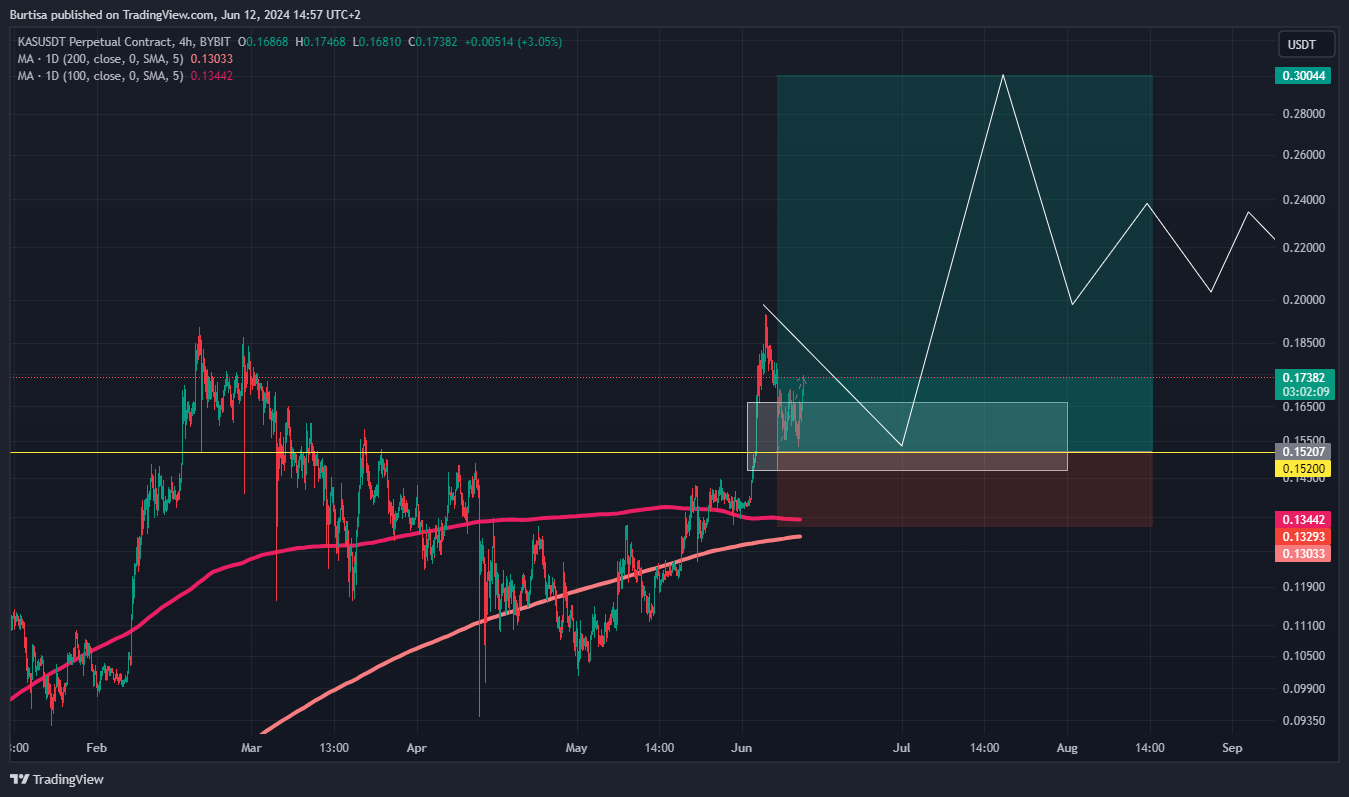Click the close value C0.17382 in legend

click(x=433, y=42)
